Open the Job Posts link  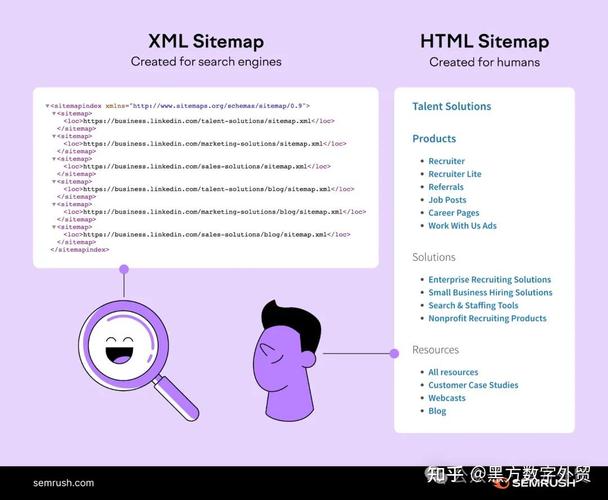tap(447, 200)
